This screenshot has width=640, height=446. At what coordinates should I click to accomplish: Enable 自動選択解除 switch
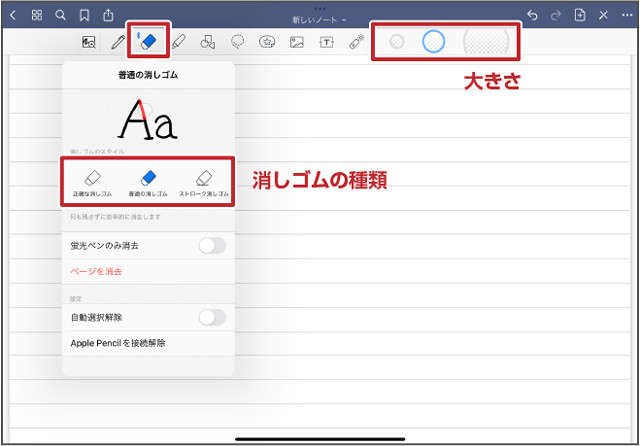tap(211, 317)
